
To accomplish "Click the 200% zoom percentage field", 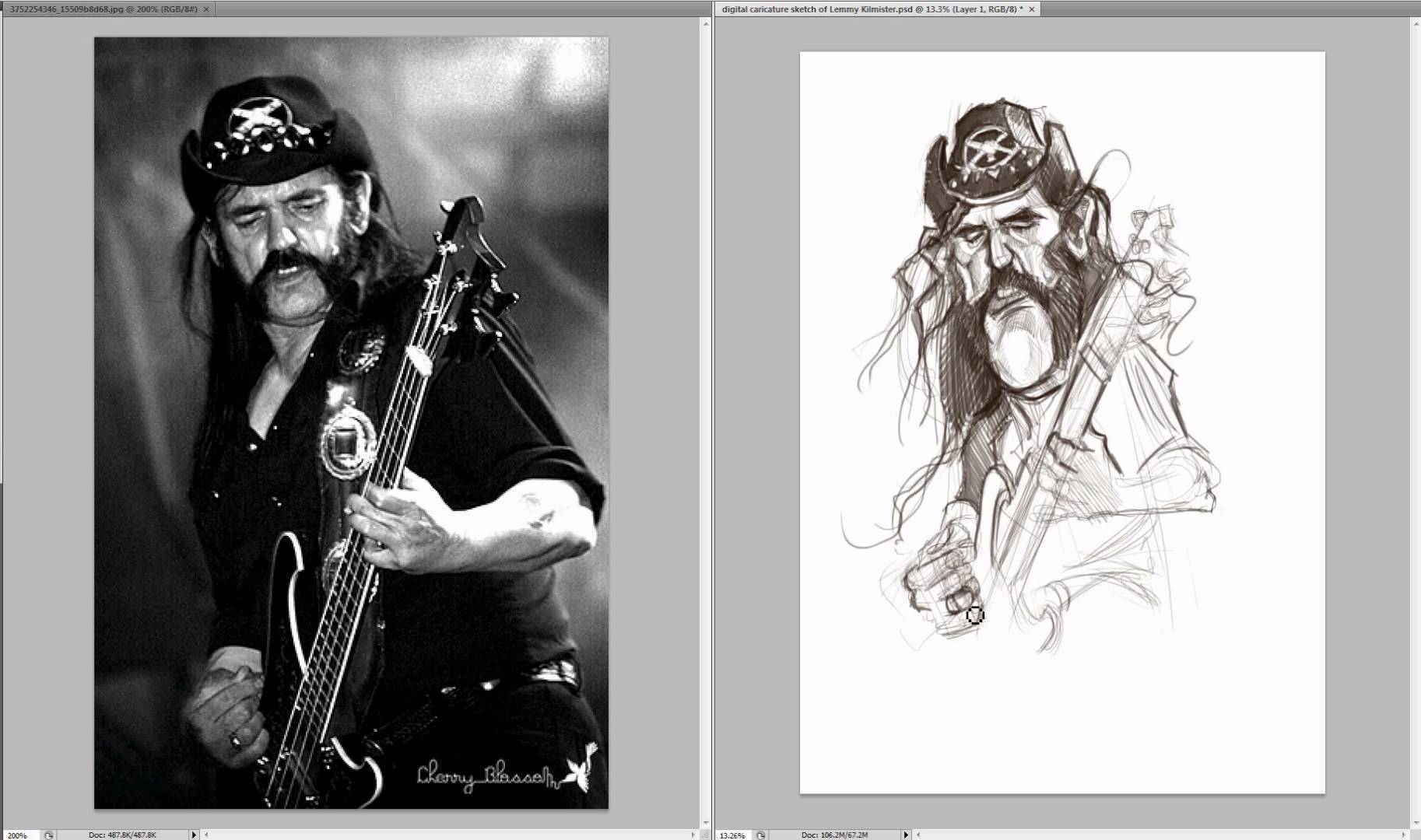I will tap(17, 834).
